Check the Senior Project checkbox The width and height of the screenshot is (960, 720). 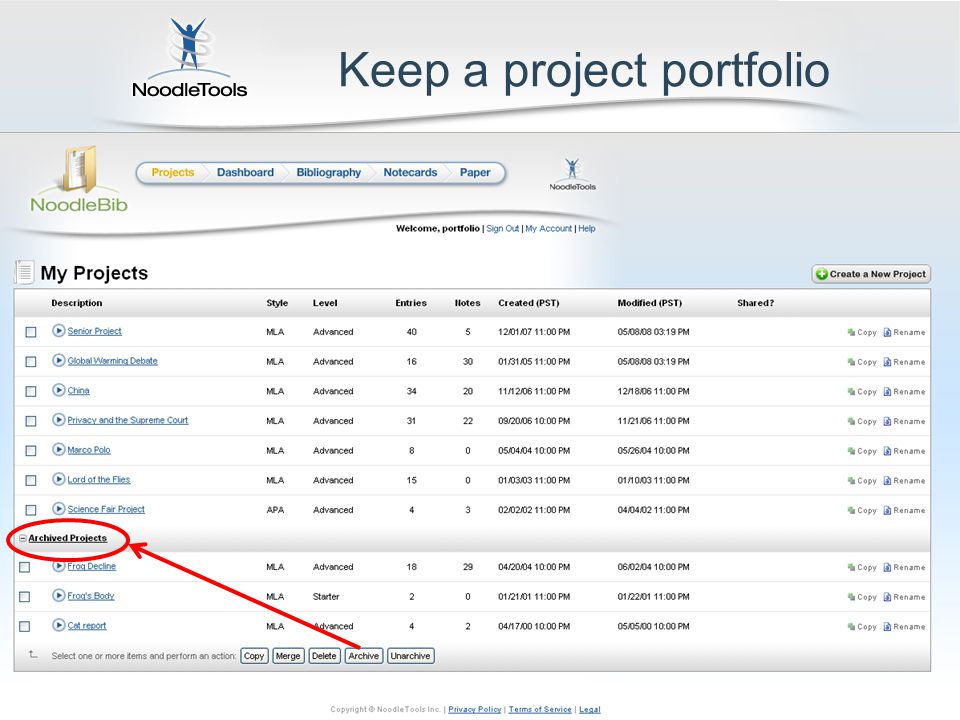31,332
